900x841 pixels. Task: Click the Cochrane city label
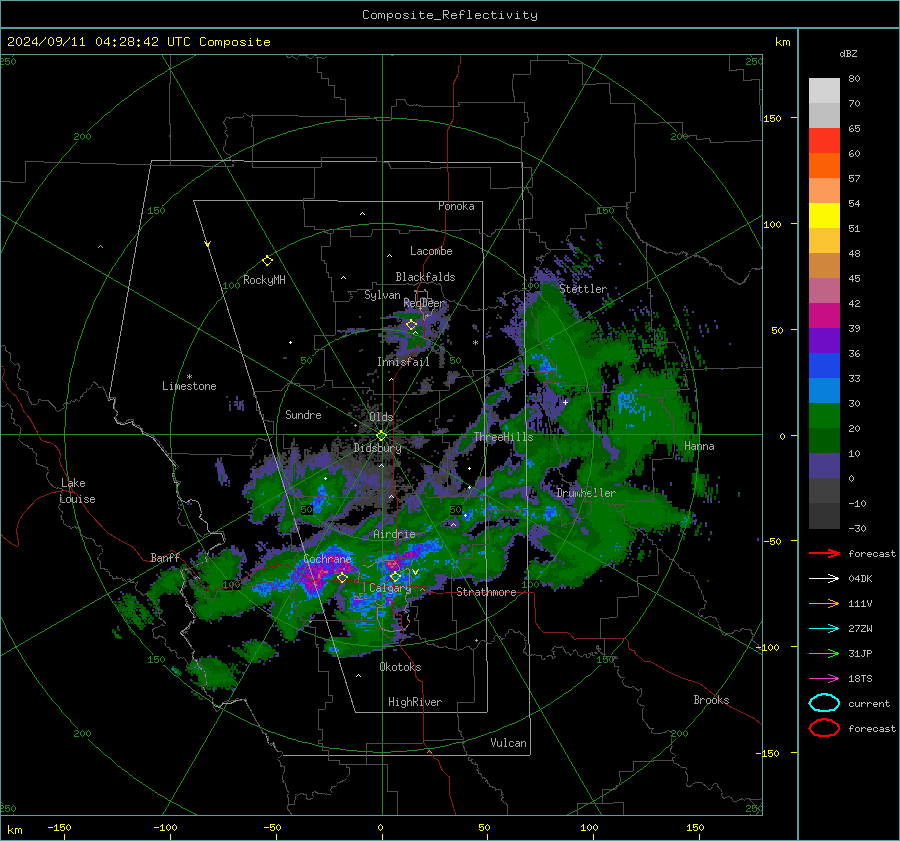pyautogui.click(x=327, y=559)
